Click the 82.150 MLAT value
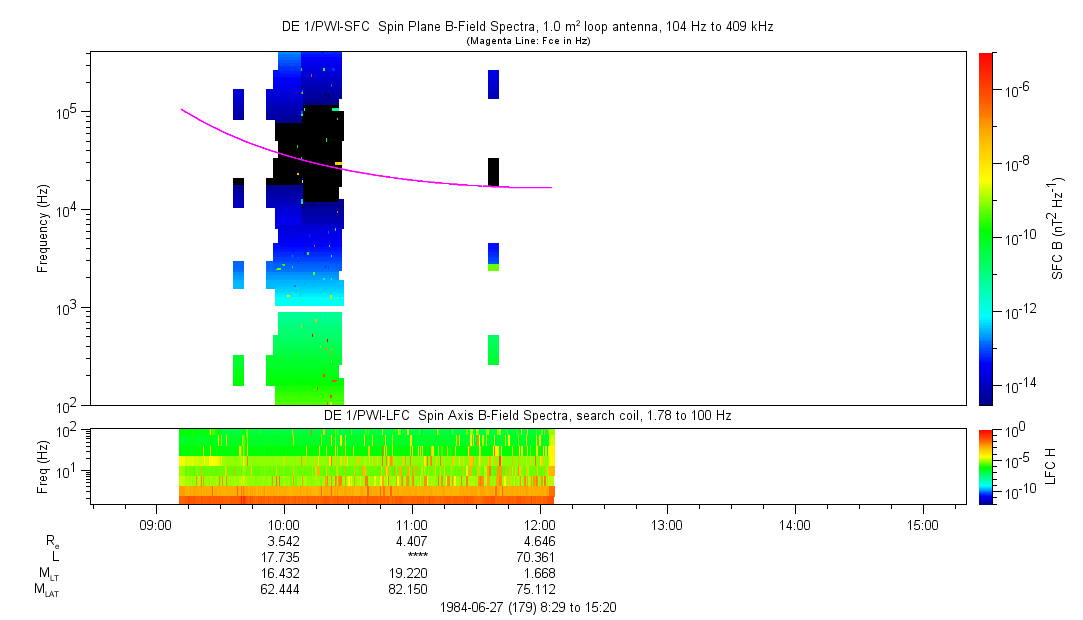This screenshot has height=620, width=1083. (x=412, y=589)
